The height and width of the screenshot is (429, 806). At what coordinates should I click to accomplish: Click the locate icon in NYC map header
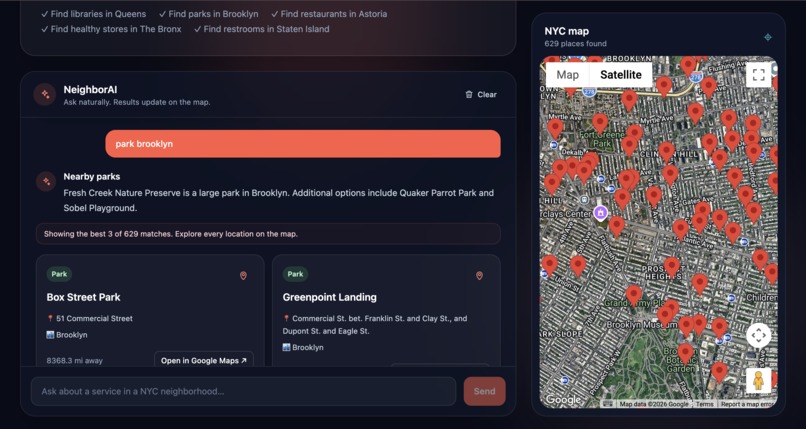[x=768, y=37]
